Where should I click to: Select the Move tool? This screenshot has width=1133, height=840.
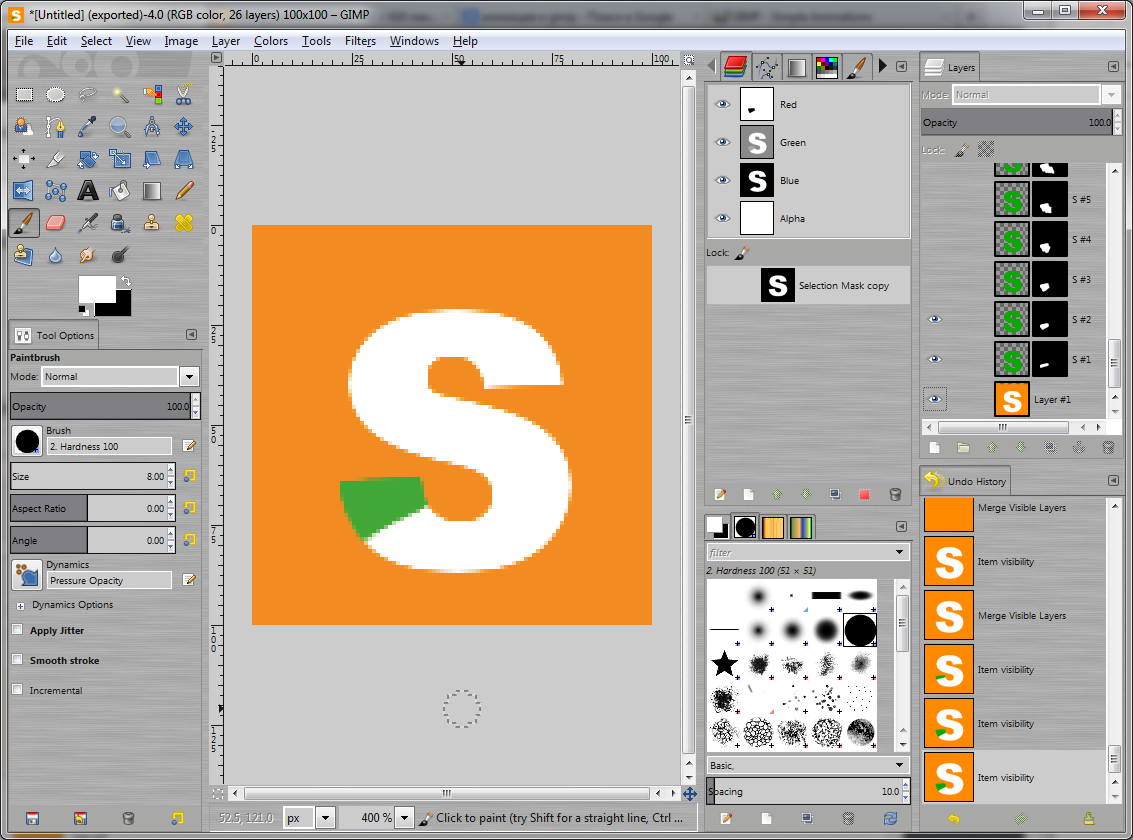click(184, 127)
